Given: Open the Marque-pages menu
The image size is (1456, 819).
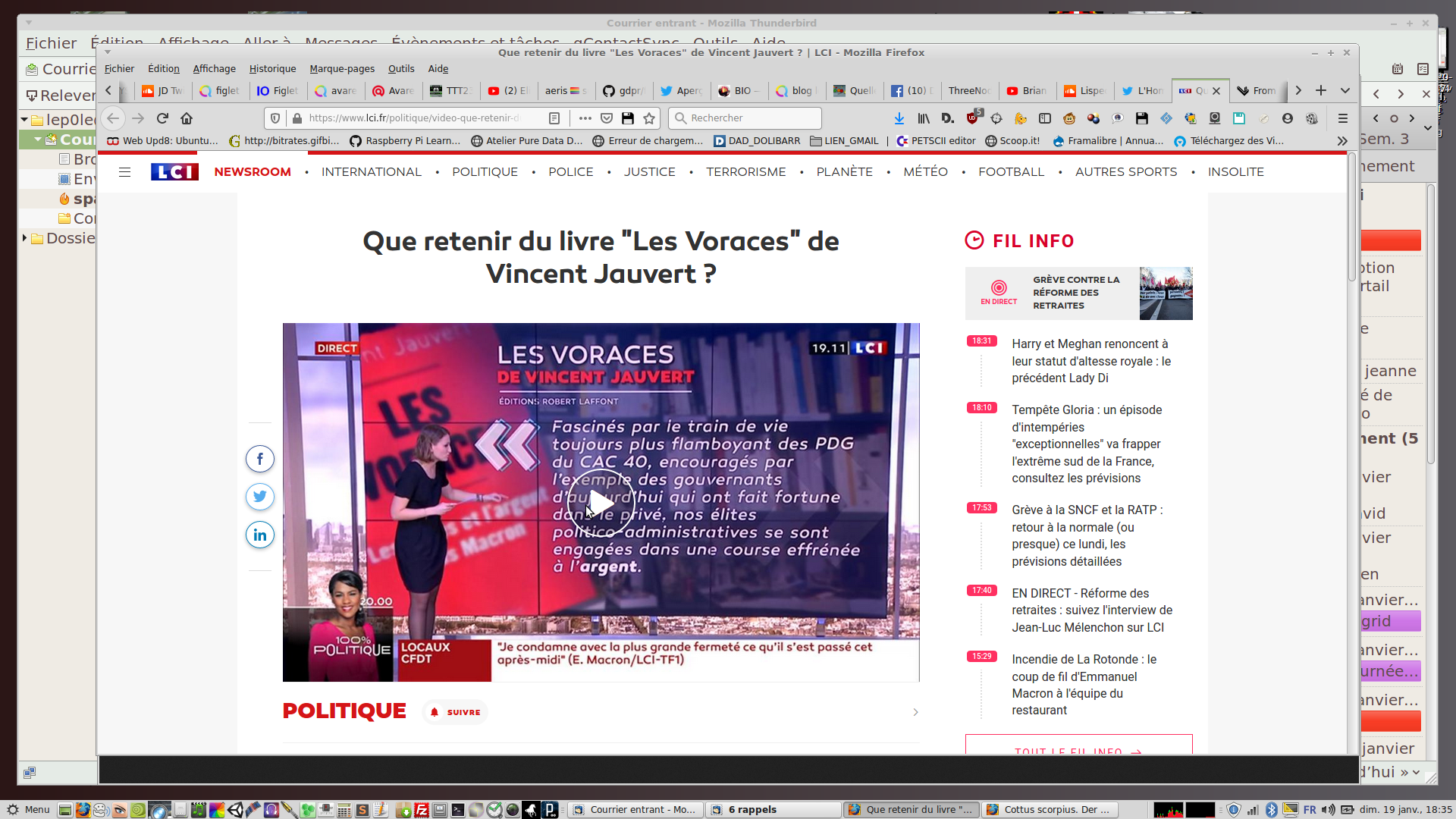Looking at the screenshot, I should pyautogui.click(x=342, y=68).
